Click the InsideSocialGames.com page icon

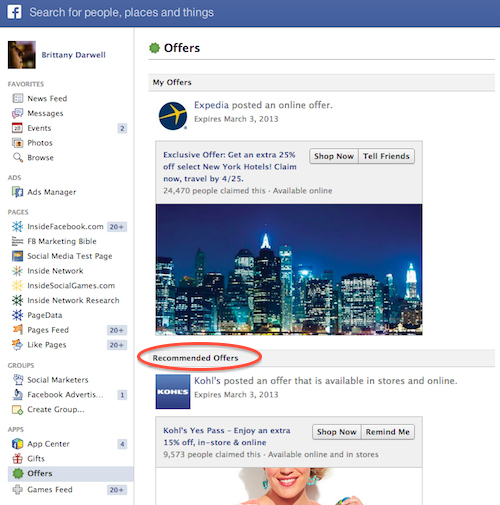click(17, 286)
